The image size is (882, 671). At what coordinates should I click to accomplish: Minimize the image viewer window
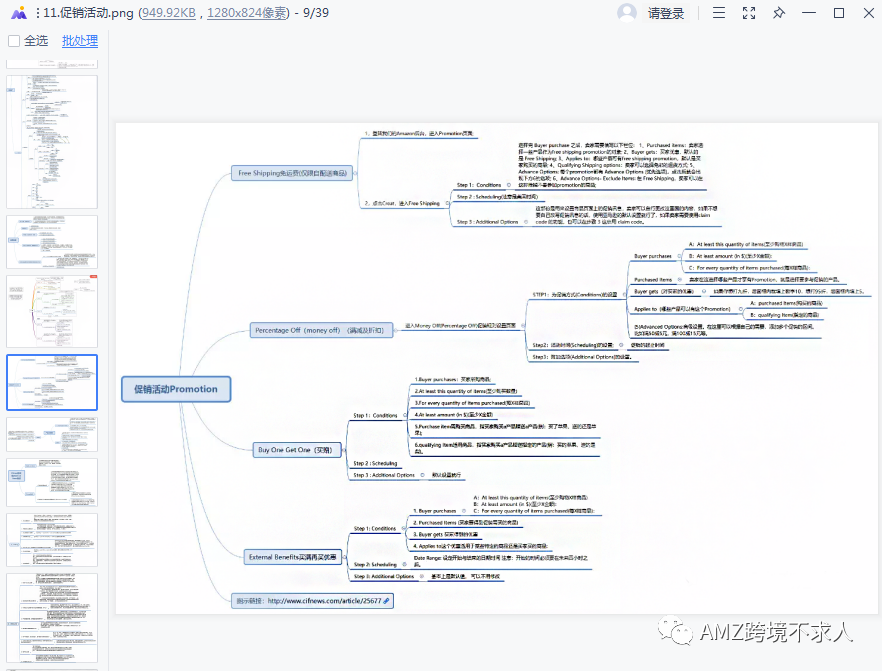pyautogui.click(x=809, y=13)
